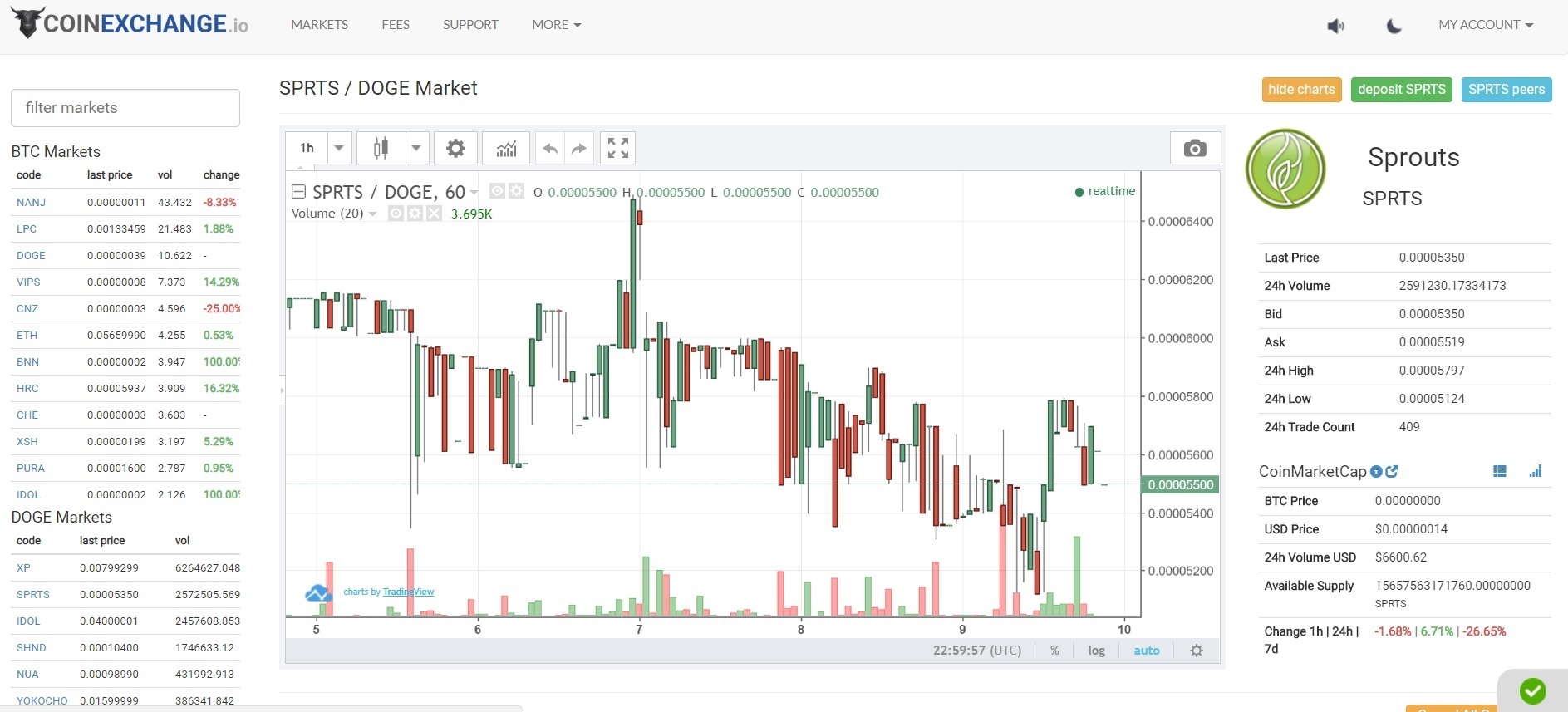Open CoinMarketCap external link icon

click(1392, 471)
